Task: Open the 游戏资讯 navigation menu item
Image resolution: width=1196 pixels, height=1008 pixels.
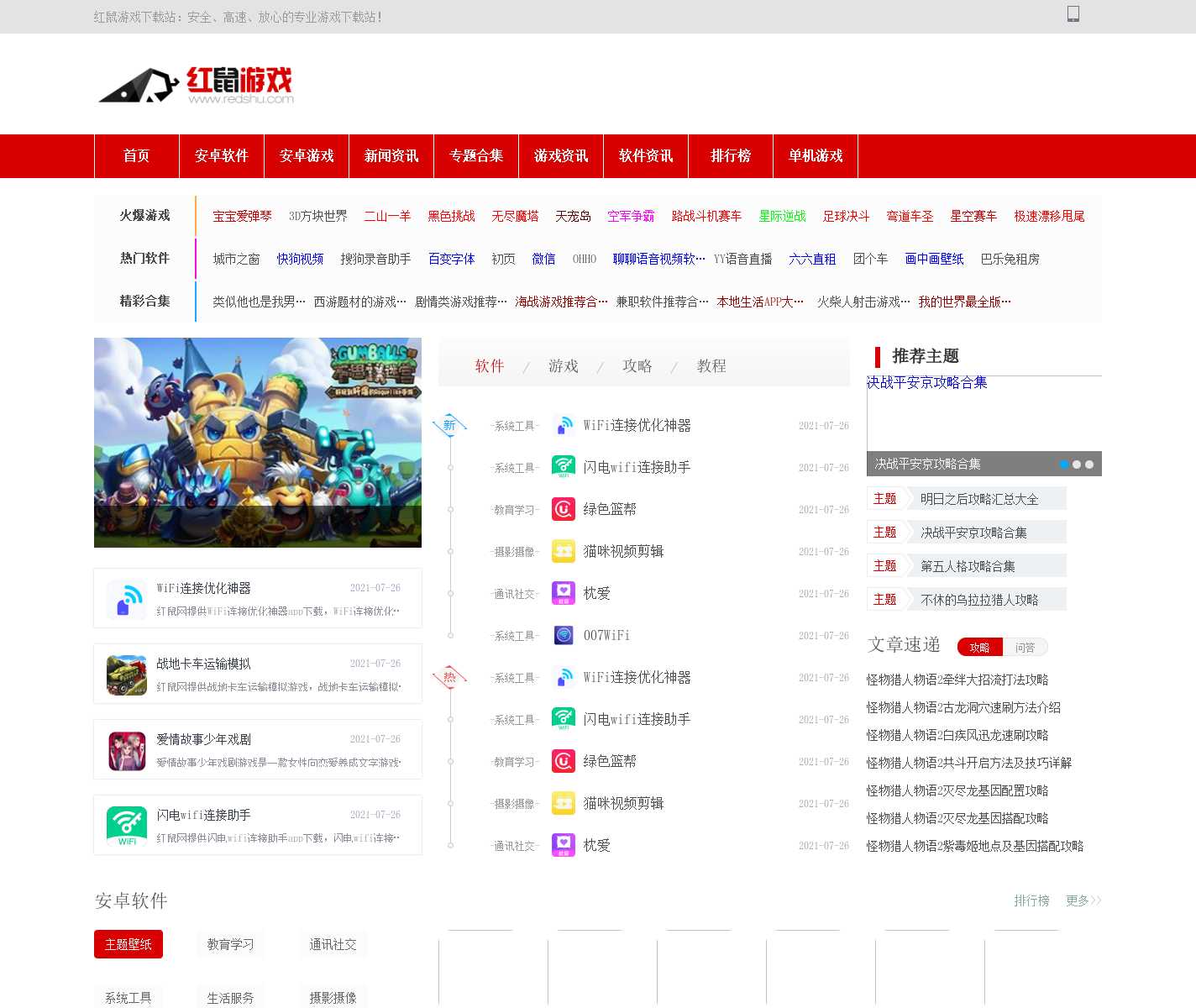Action: (x=561, y=156)
